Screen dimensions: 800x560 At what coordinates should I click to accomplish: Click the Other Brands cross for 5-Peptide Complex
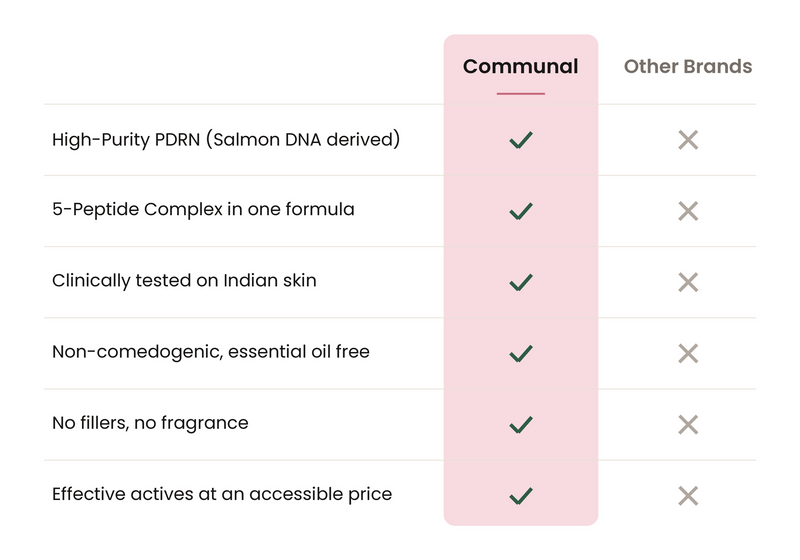pos(688,211)
